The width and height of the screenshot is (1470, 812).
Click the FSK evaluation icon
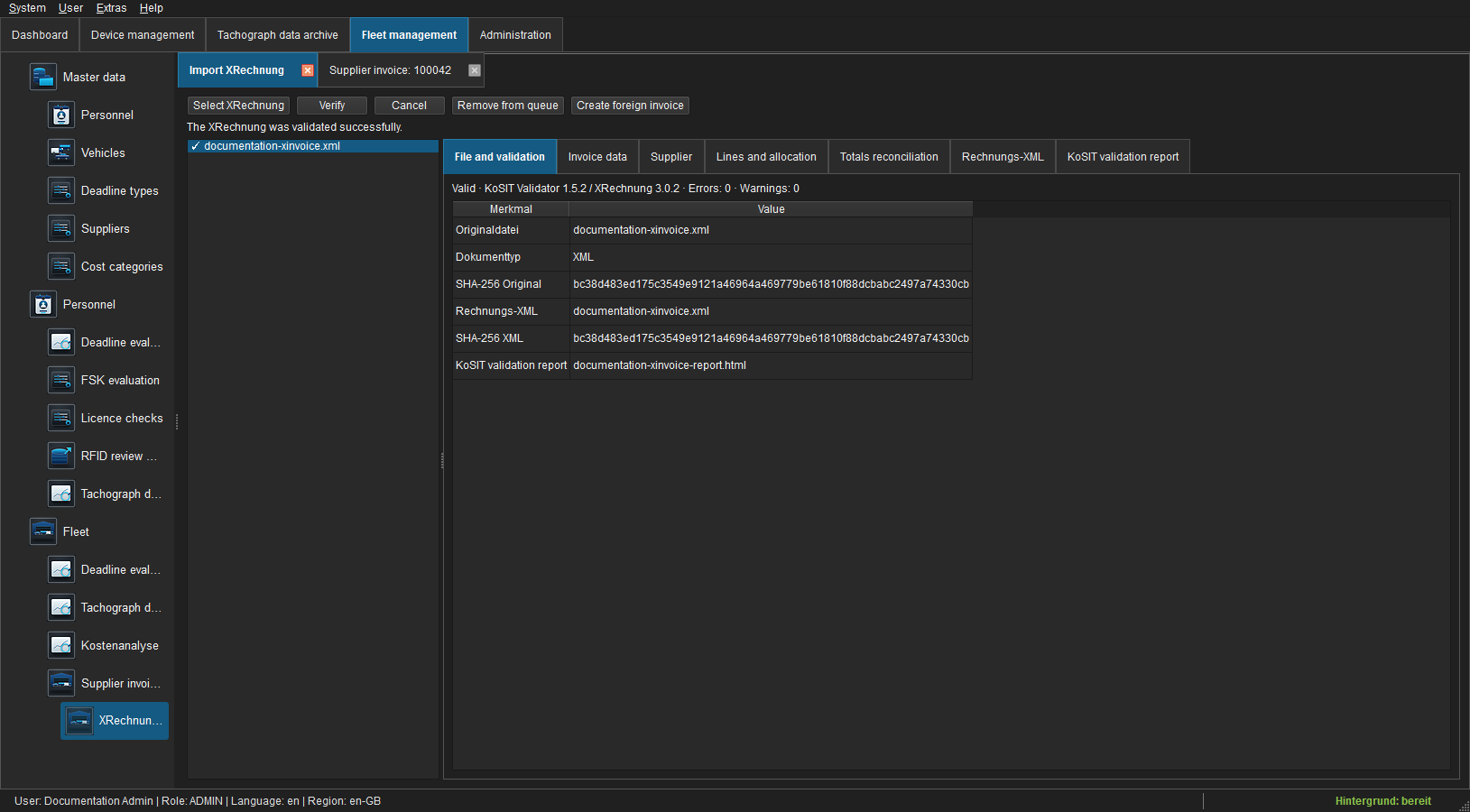point(61,380)
